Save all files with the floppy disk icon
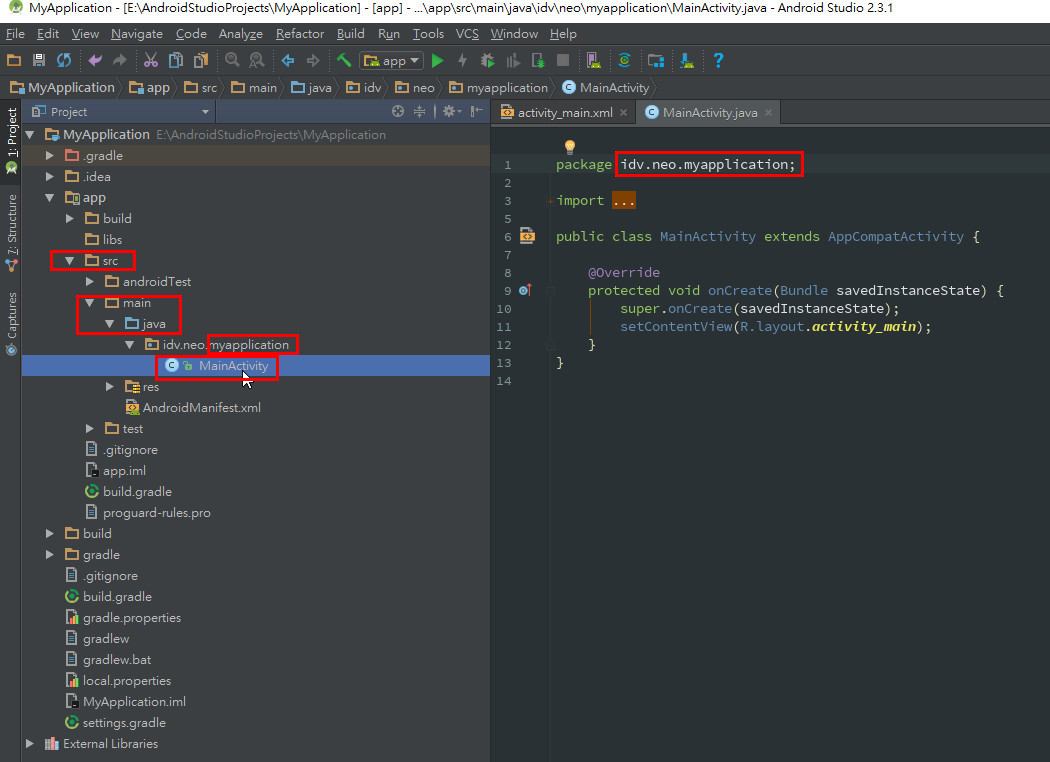Viewport: 1050px width, 762px height. [39, 61]
